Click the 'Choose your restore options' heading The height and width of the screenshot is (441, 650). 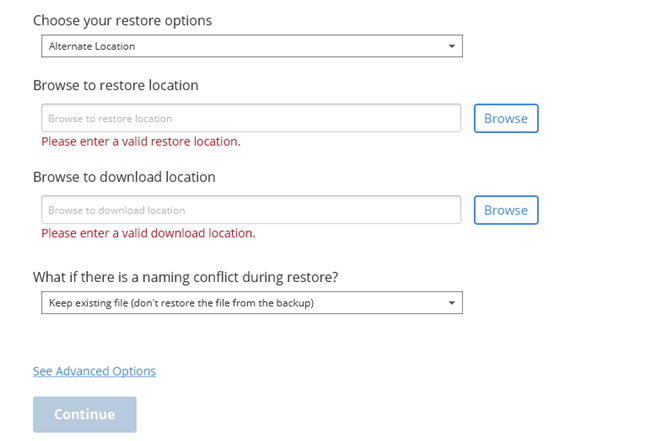point(122,20)
